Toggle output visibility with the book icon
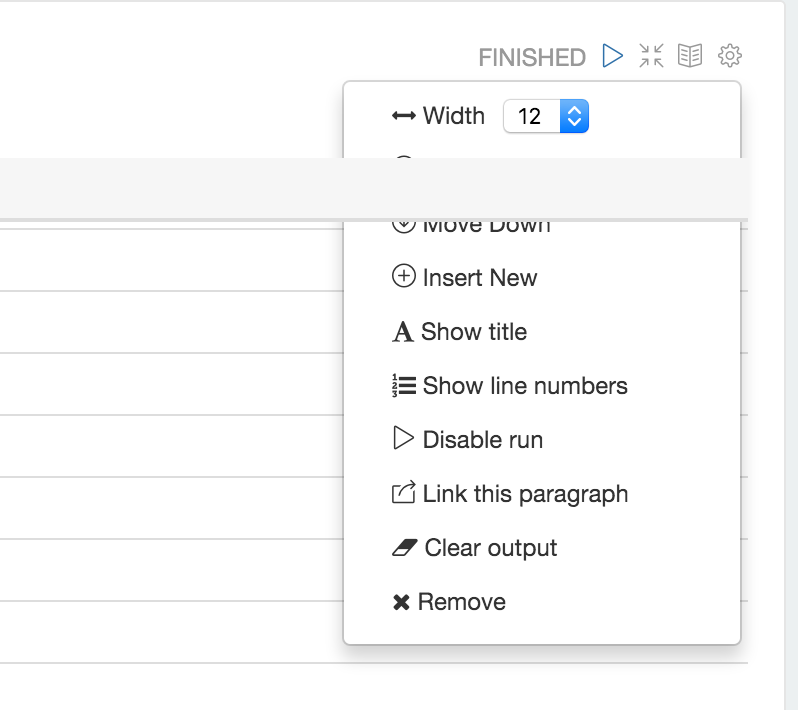798x710 pixels. point(690,56)
